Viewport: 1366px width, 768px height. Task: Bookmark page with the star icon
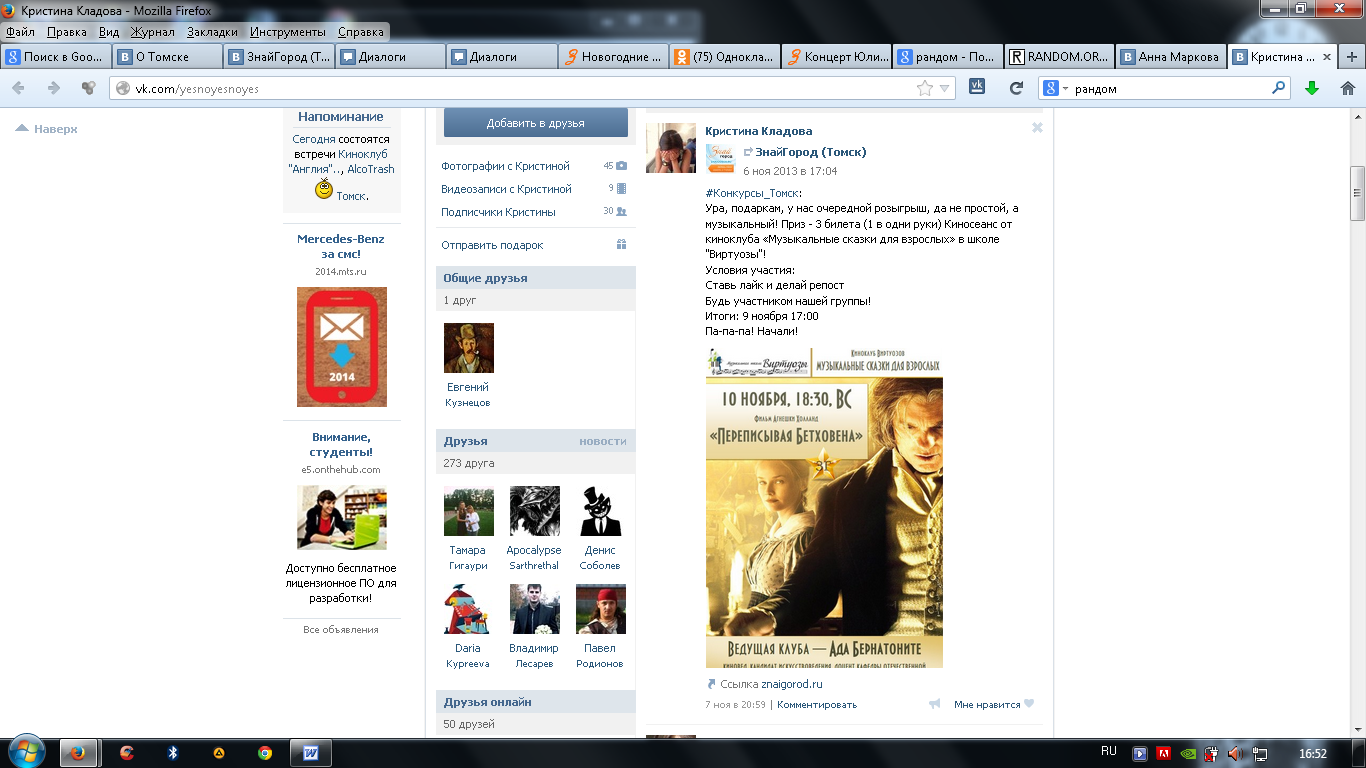(925, 88)
